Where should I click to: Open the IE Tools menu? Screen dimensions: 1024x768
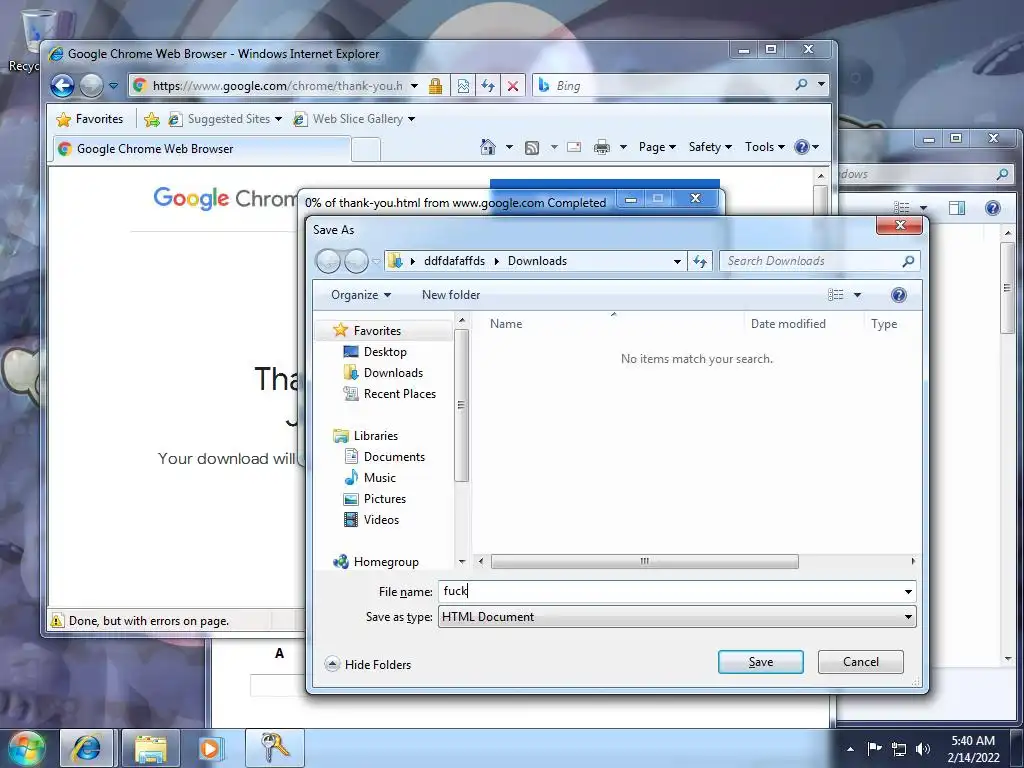[x=764, y=147]
